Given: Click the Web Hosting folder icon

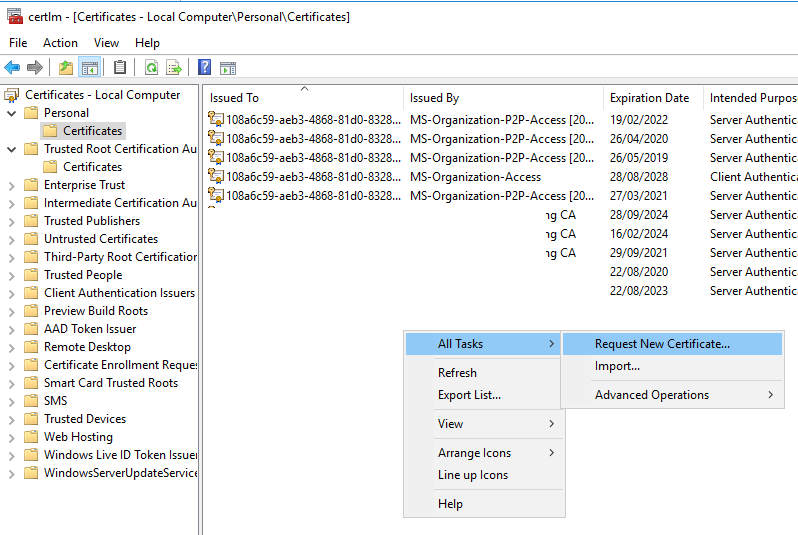Looking at the screenshot, I should click(31, 437).
